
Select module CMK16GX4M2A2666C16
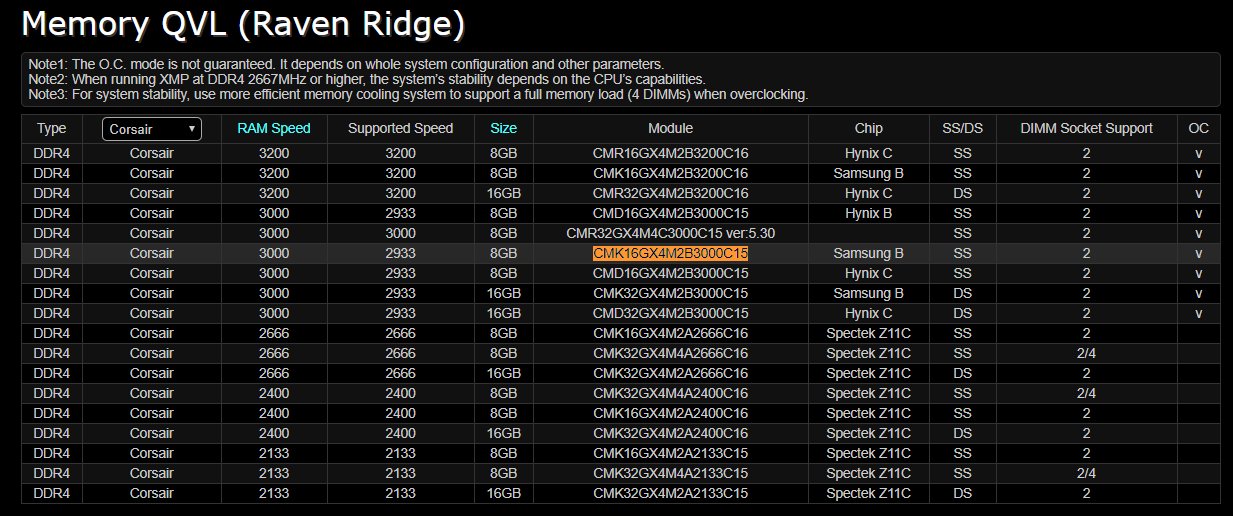(x=670, y=334)
